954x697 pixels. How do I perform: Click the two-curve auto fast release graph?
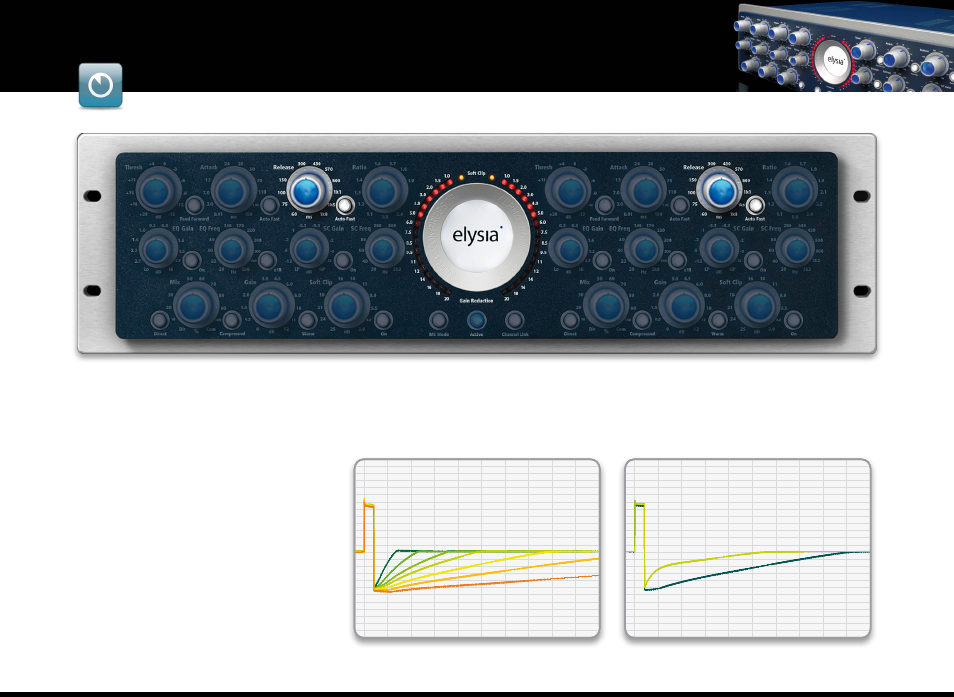[x=748, y=548]
